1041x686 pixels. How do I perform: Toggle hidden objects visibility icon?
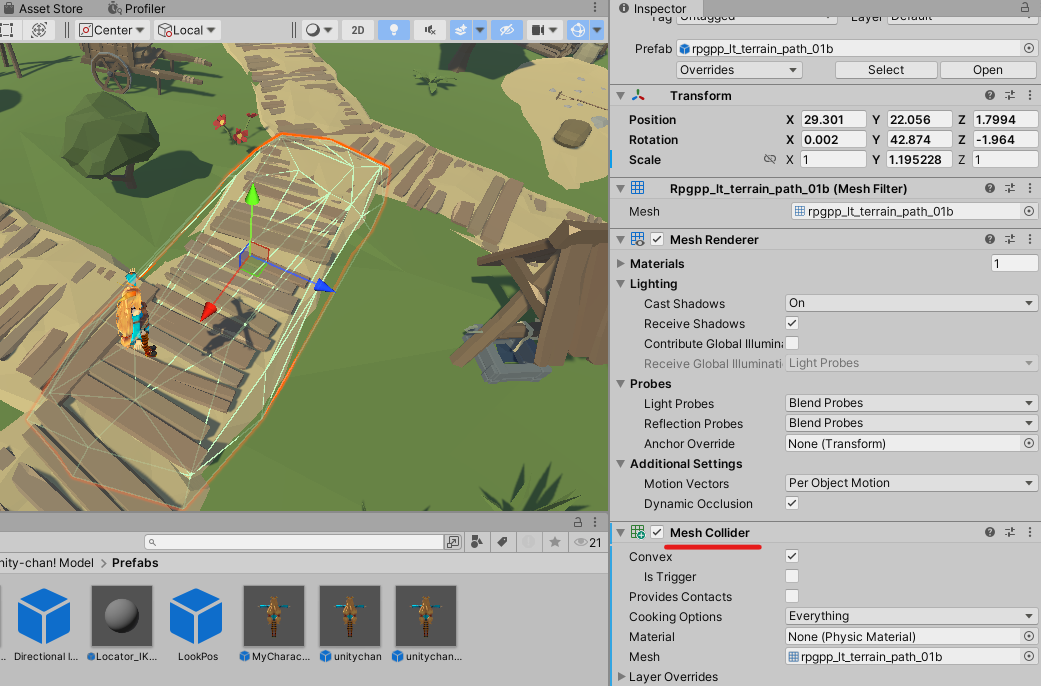[x=507, y=30]
